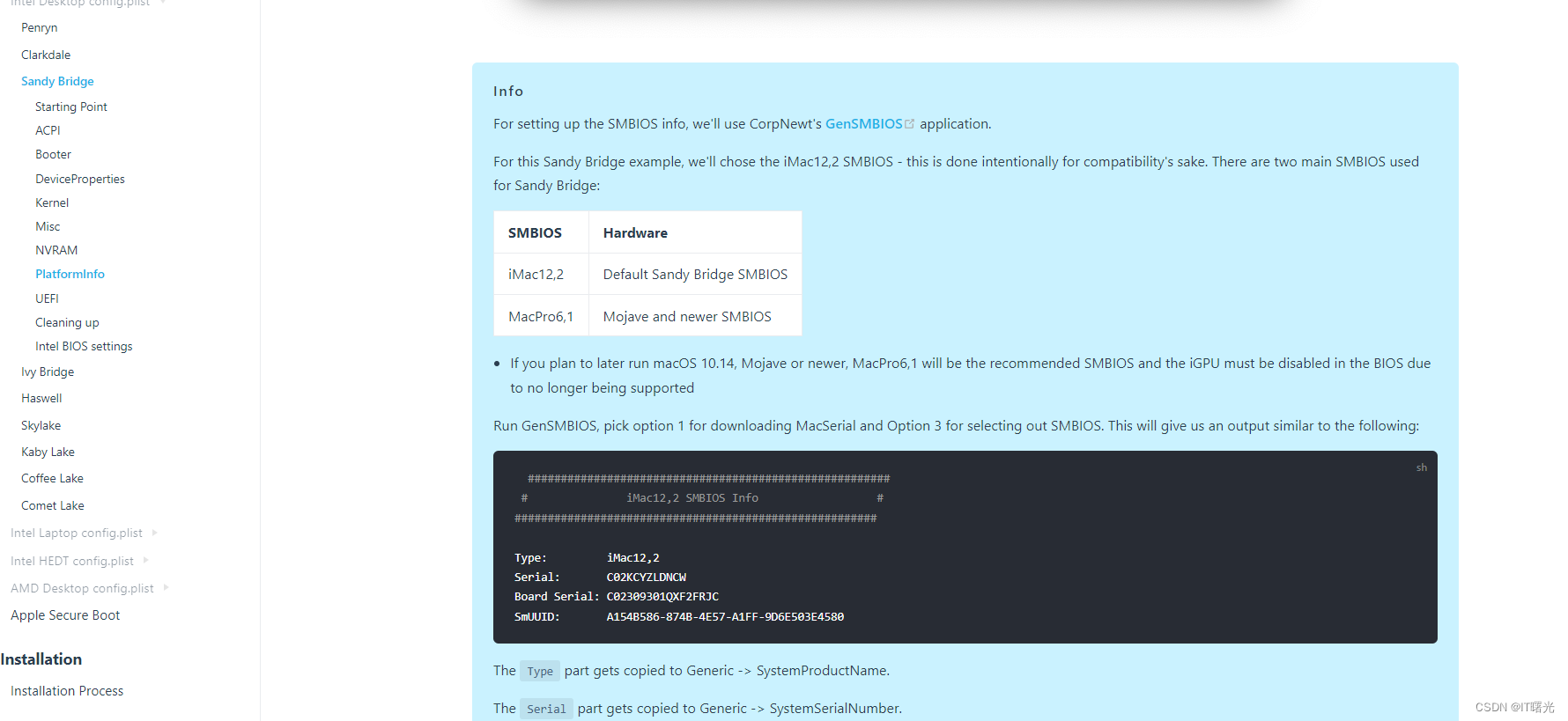This screenshot has width=1568, height=721.
Task: Go to the Starting Point section
Action: tap(71, 107)
